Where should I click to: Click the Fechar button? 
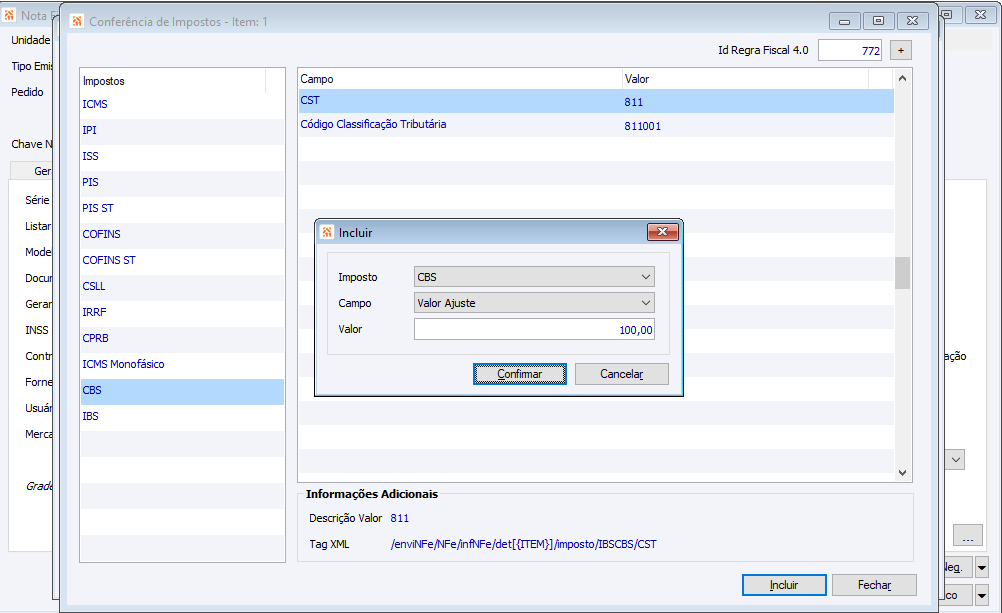point(874,585)
